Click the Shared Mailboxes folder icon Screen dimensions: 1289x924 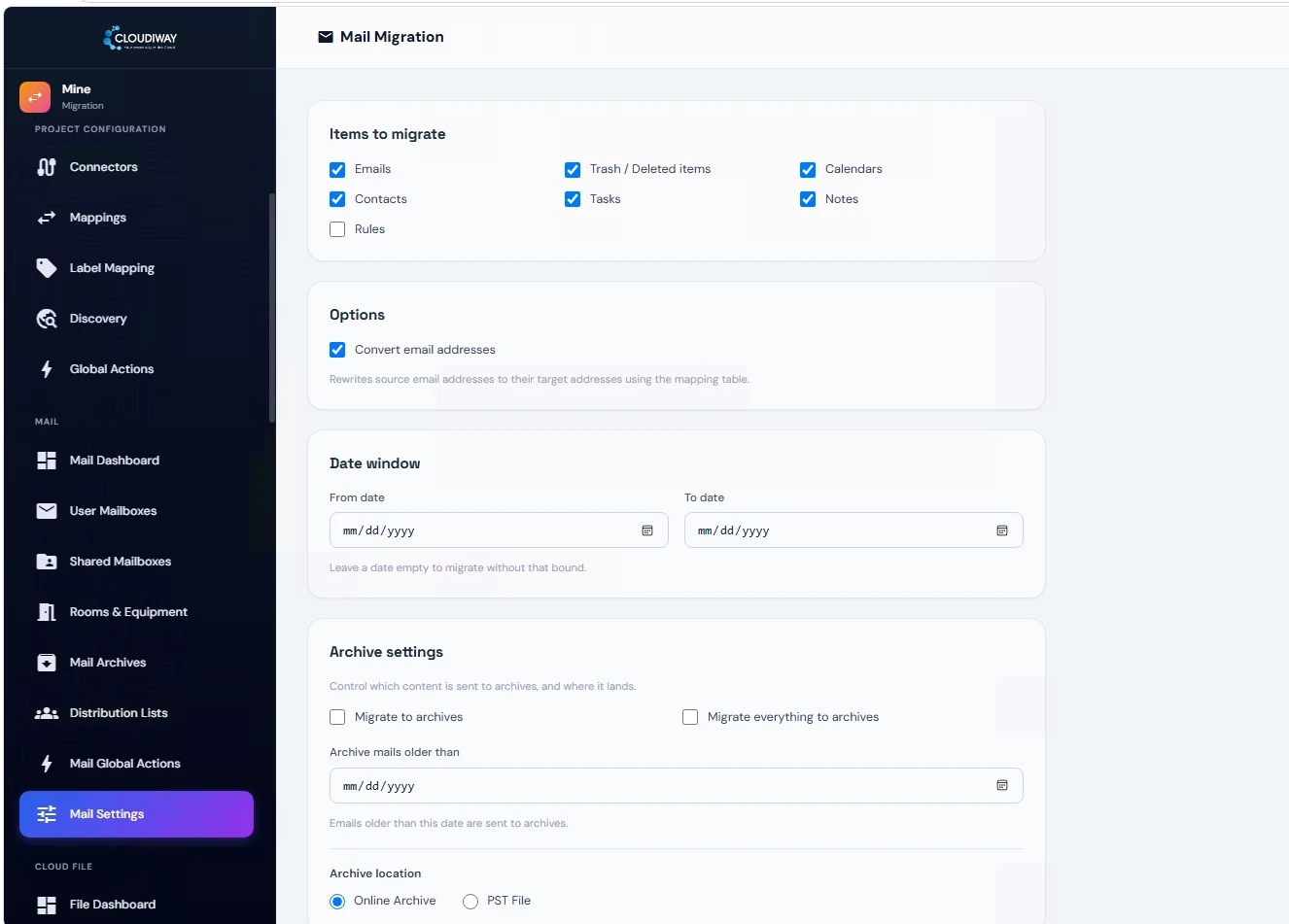pos(47,562)
